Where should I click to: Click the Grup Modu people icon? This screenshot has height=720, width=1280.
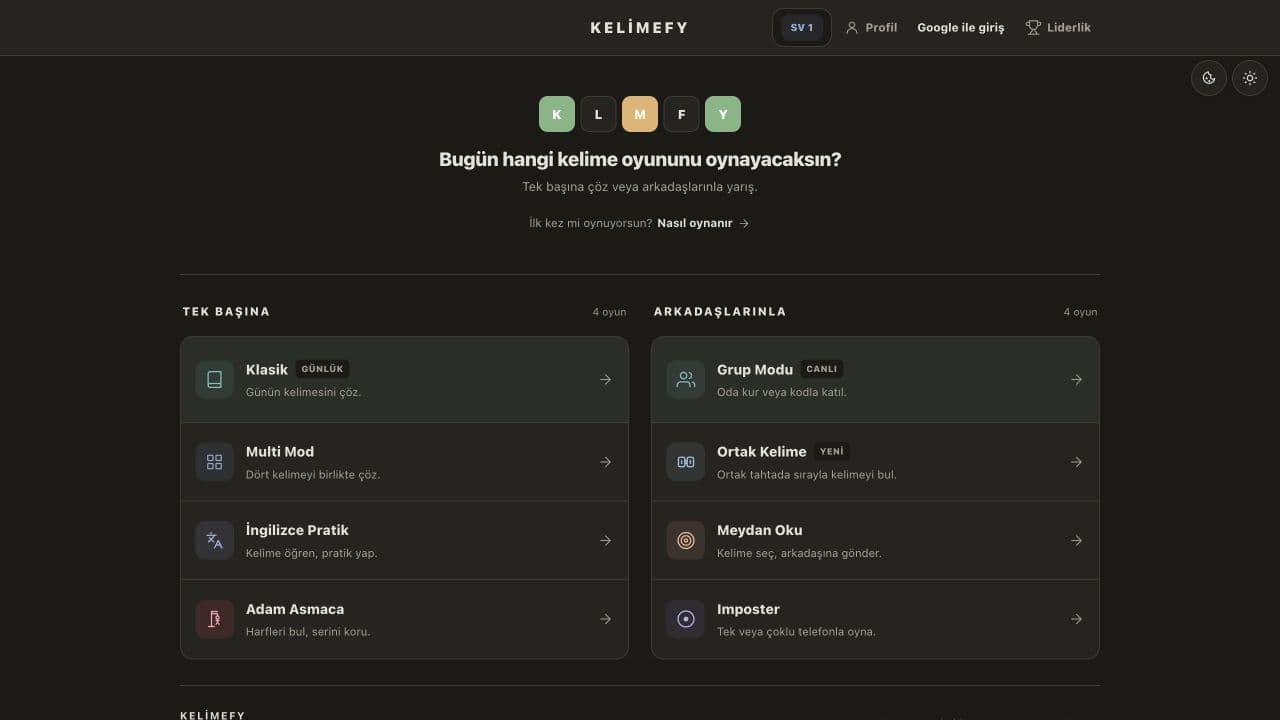point(686,380)
